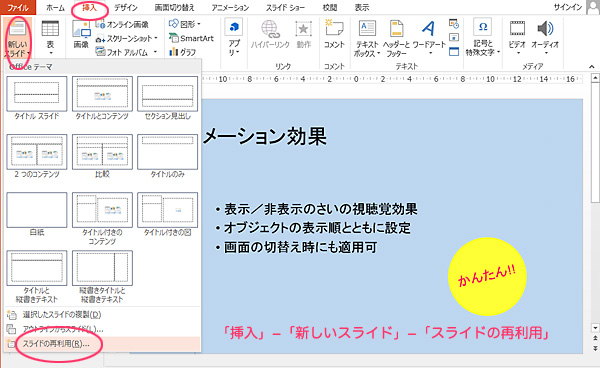This screenshot has width=600, height=368.
Task: Add a comment with コメント button
Action: [334, 34]
